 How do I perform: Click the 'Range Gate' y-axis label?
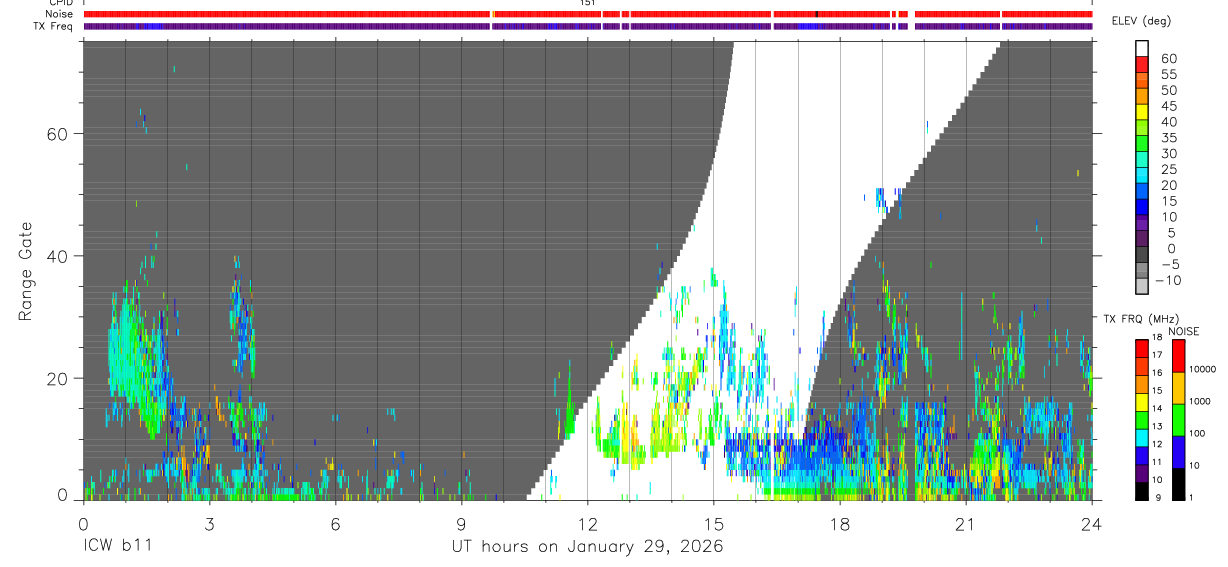[x=24, y=272]
